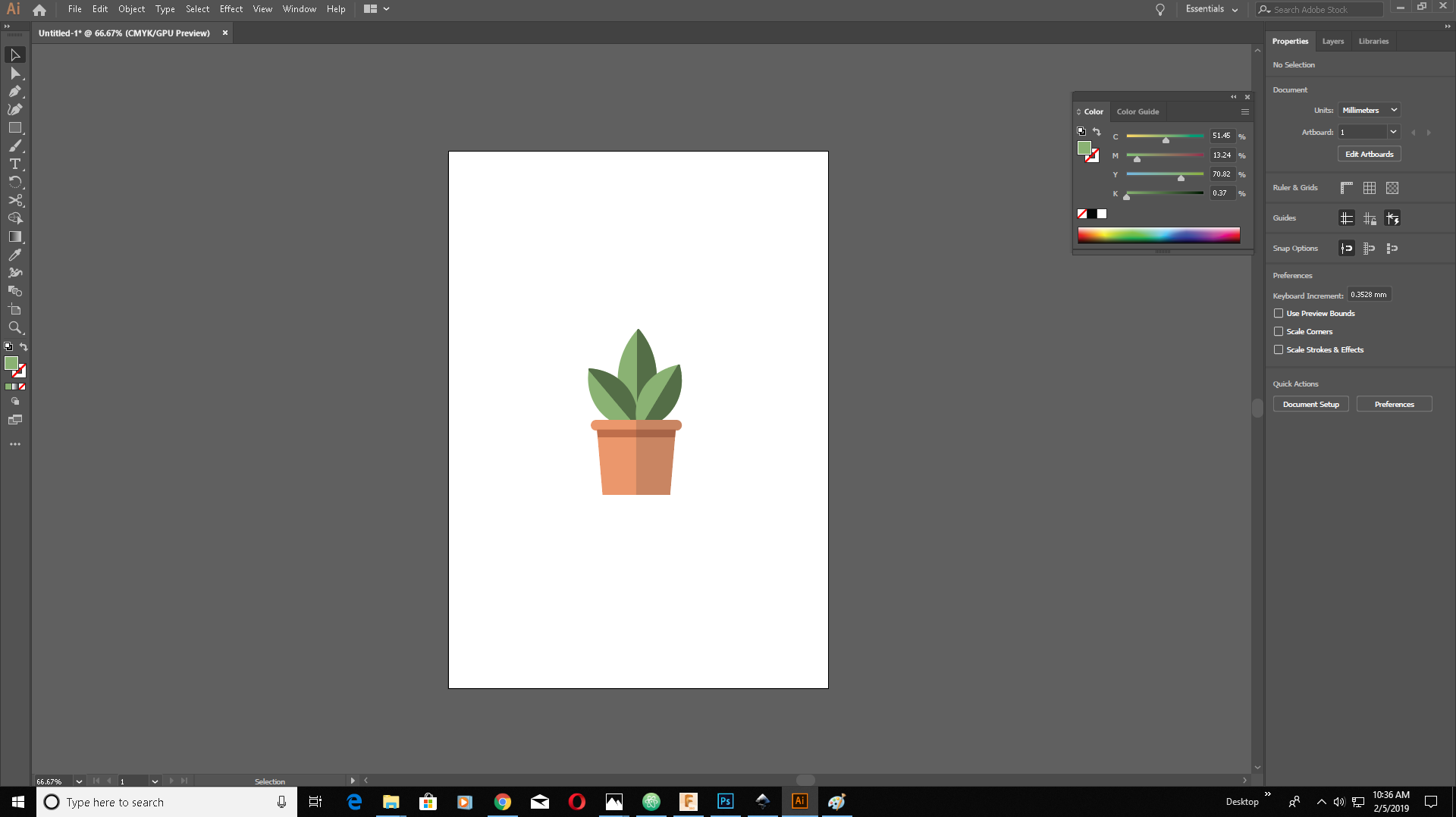Click the Edit Artboards button

[x=1369, y=154]
